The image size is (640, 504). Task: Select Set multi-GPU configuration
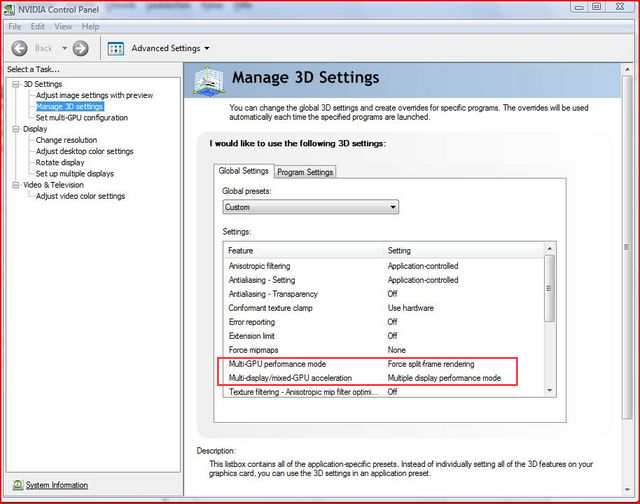point(82,118)
